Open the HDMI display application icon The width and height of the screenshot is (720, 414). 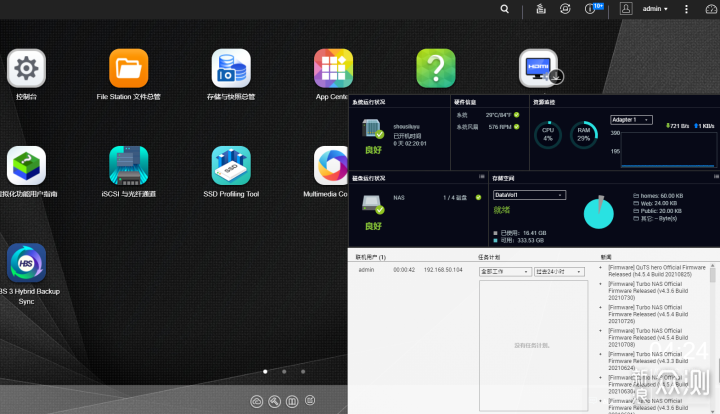[539, 68]
